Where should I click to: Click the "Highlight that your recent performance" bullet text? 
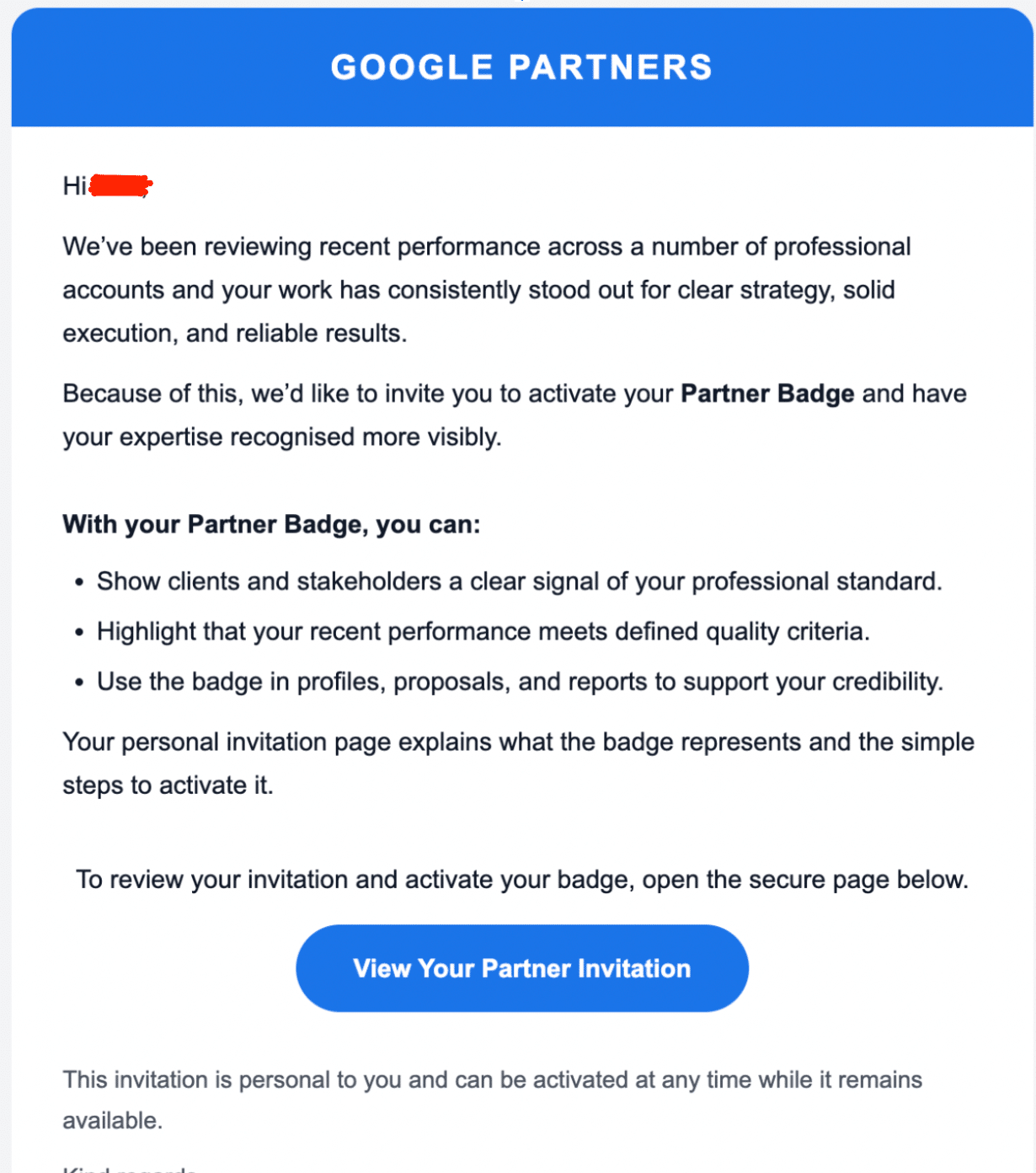pos(483,631)
